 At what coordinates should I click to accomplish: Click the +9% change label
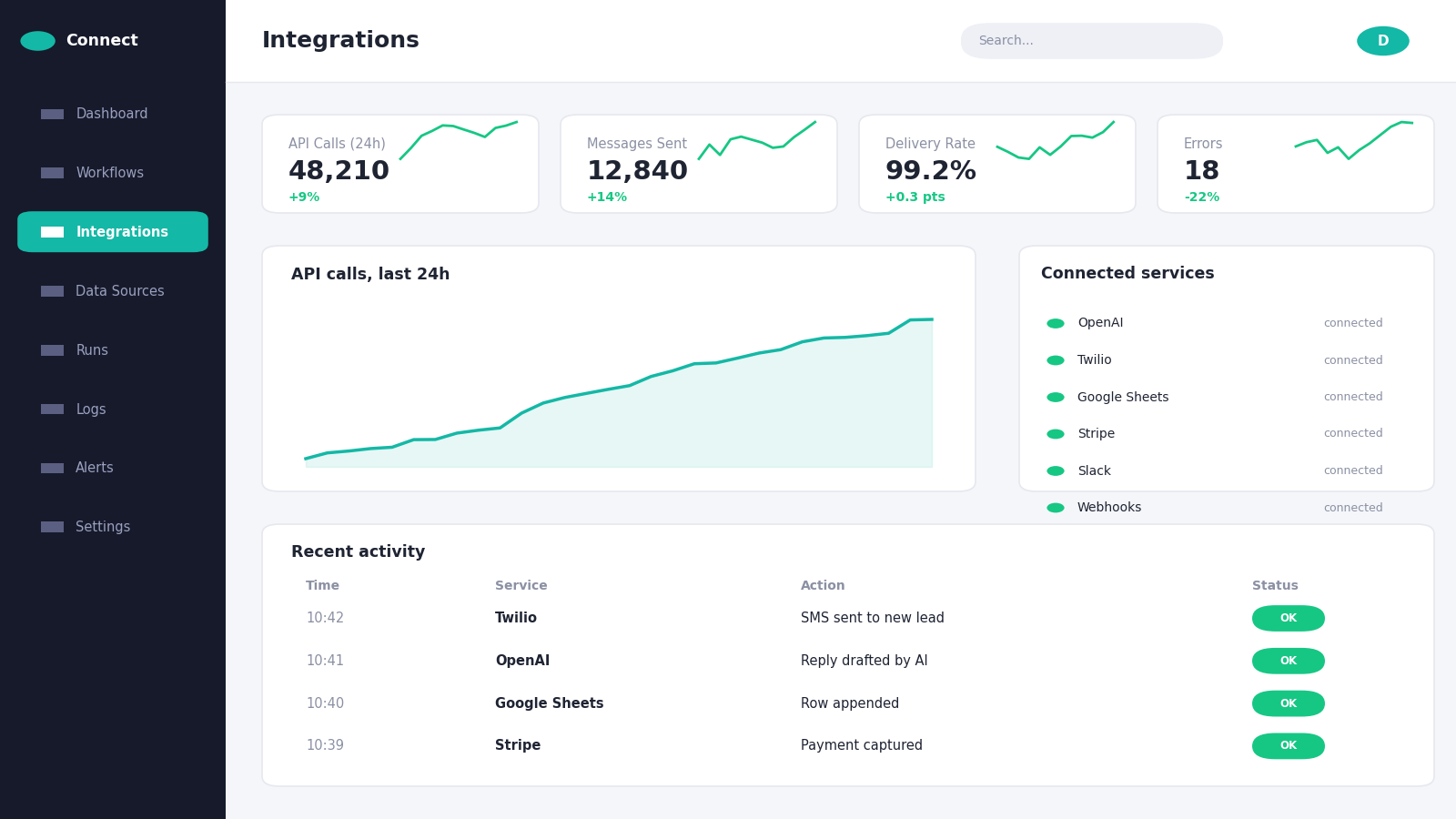(304, 197)
